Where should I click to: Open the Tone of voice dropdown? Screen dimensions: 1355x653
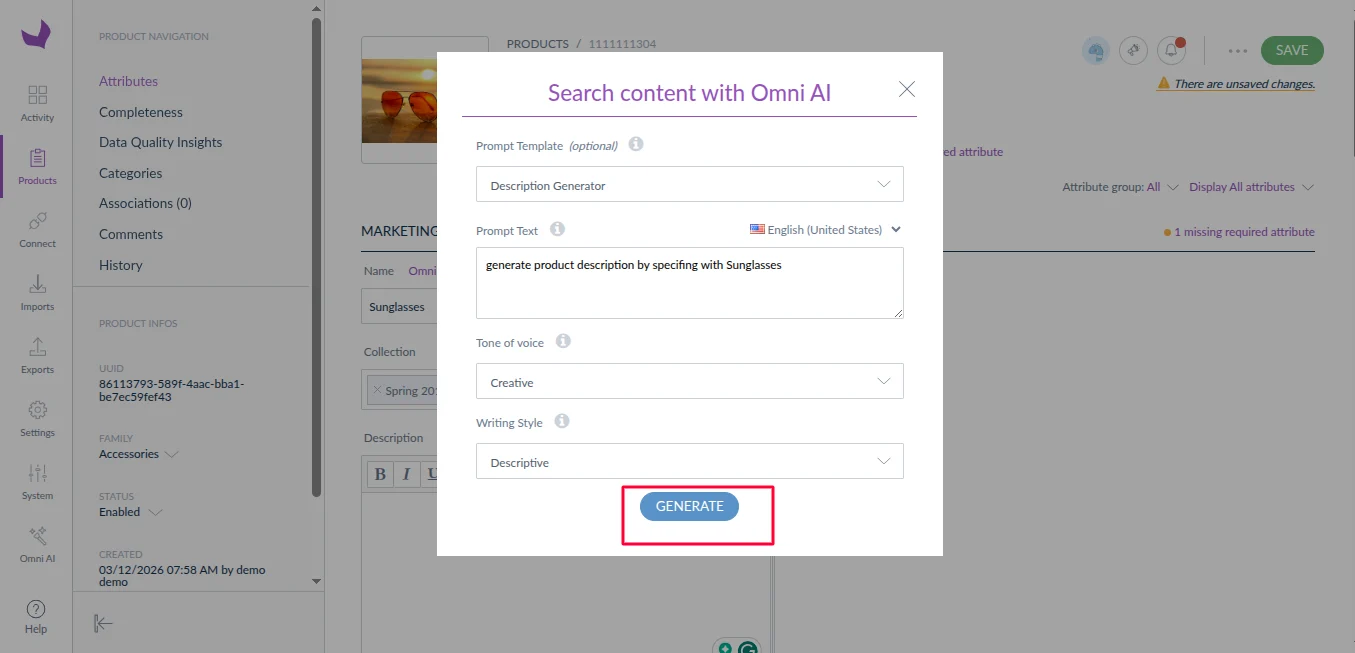coord(688,381)
